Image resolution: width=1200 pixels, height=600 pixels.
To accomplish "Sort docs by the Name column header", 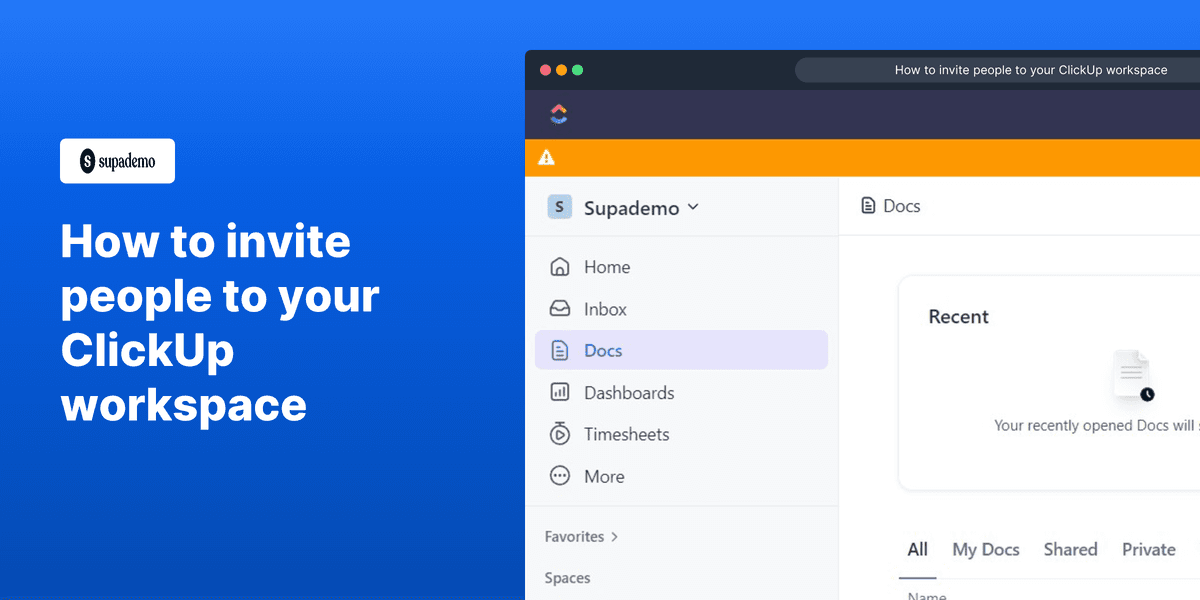I will (x=926, y=594).
